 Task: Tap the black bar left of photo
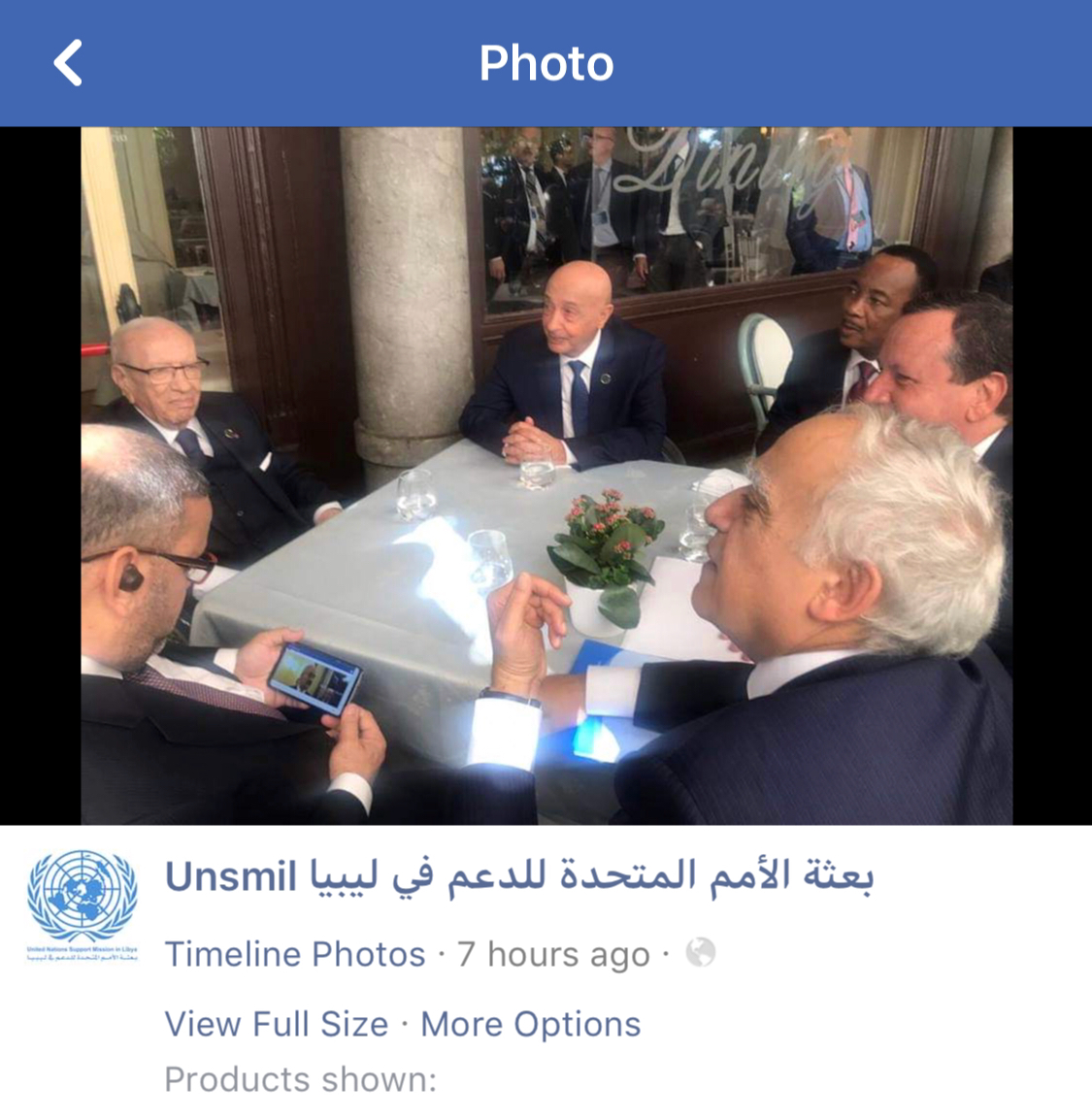pyautogui.click(x=40, y=476)
